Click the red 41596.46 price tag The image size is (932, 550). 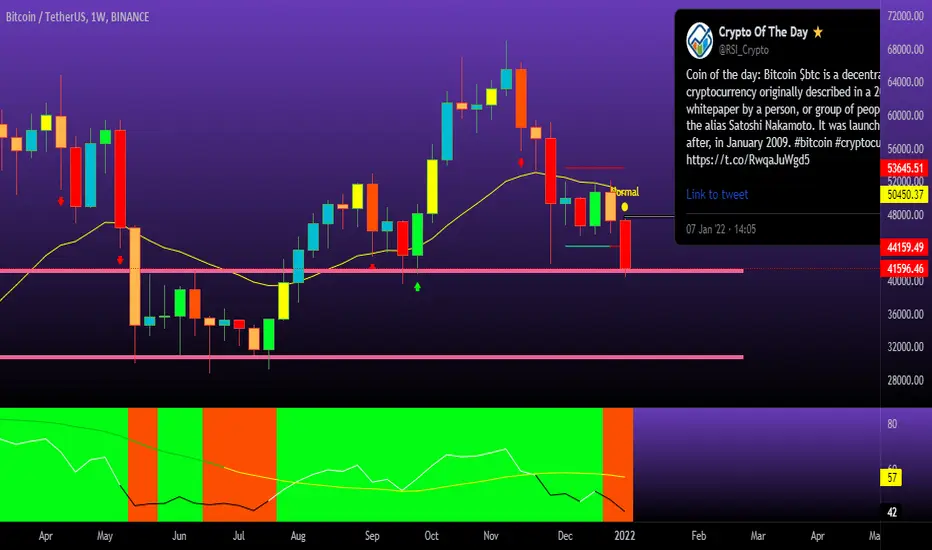pyautogui.click(x=905, y=269)
